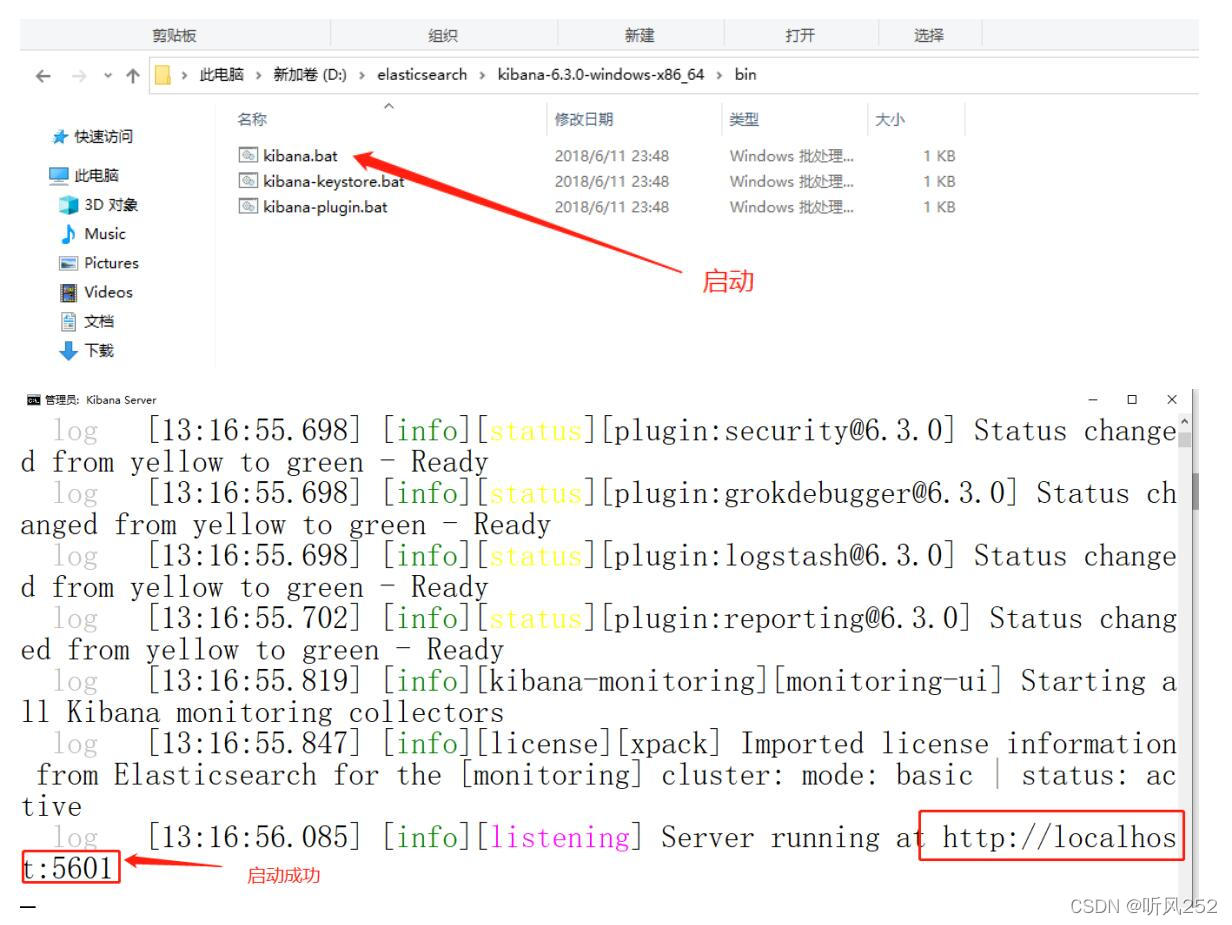The image size is (1232, 925).
Task: Select kibana.bat file
Action: [x=300, y=156]
